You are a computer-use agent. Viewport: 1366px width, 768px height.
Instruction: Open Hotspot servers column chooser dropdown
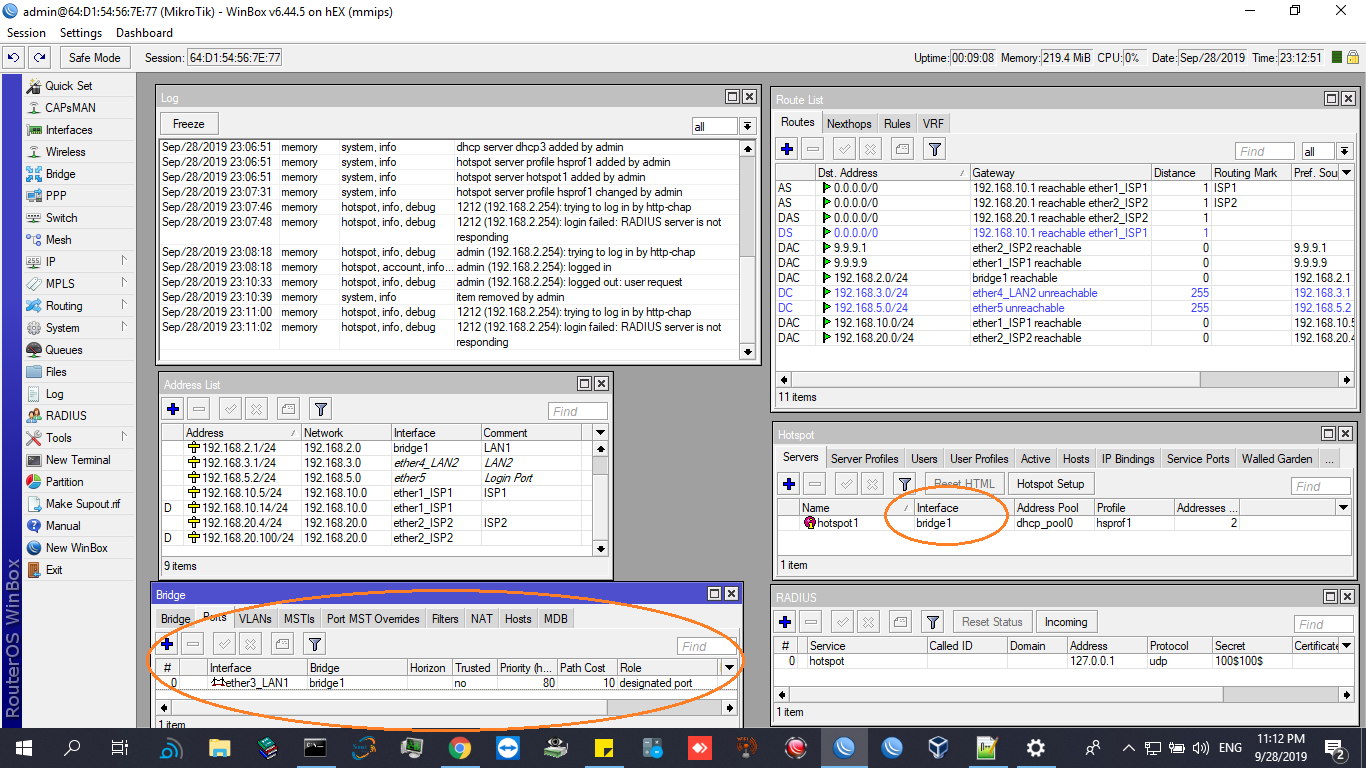tap(1343, 508)
